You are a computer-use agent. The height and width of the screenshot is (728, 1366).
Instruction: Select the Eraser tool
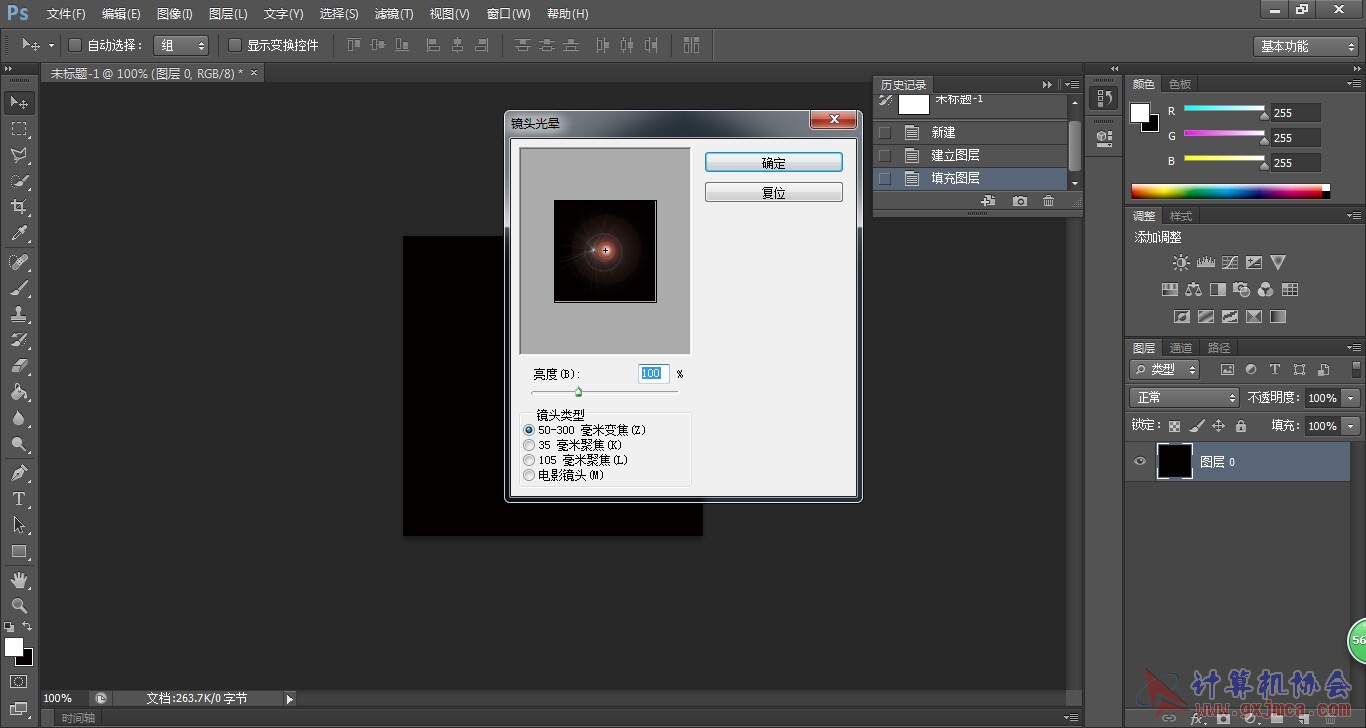19,366
